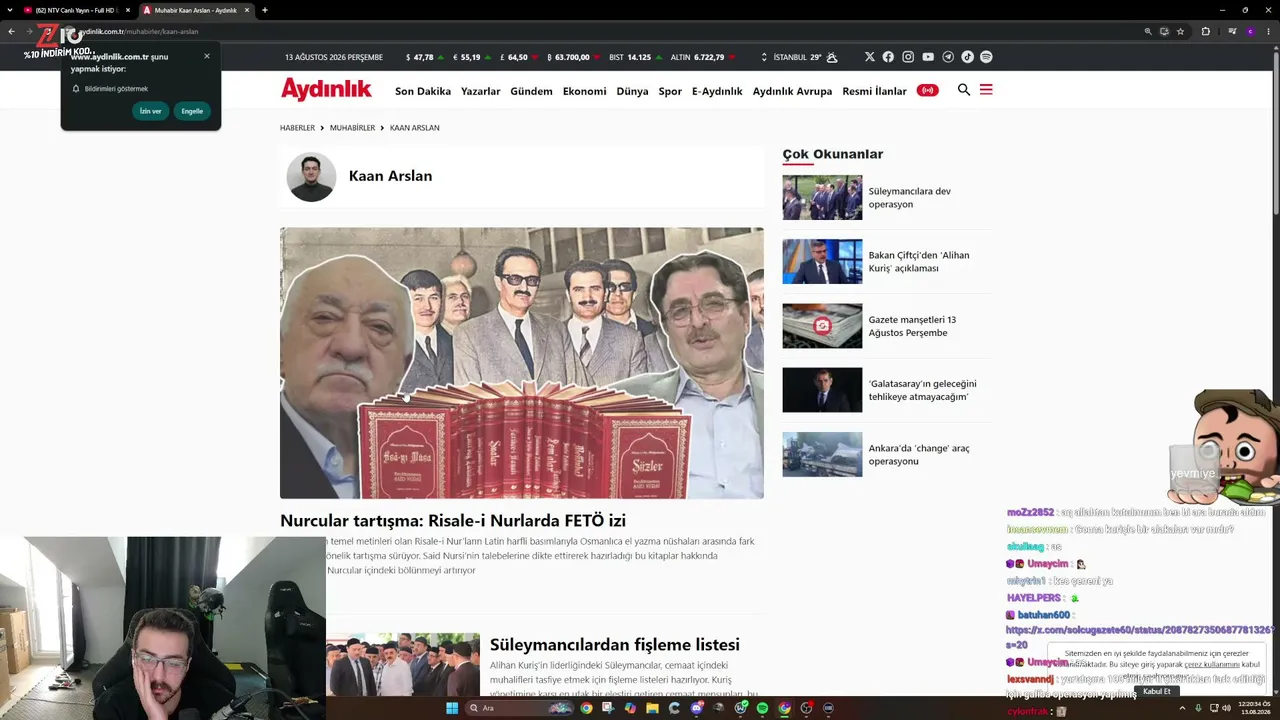Click the taskbar clock and date
This screenshot has width=1280, height=720.
tap(1254, 708)
